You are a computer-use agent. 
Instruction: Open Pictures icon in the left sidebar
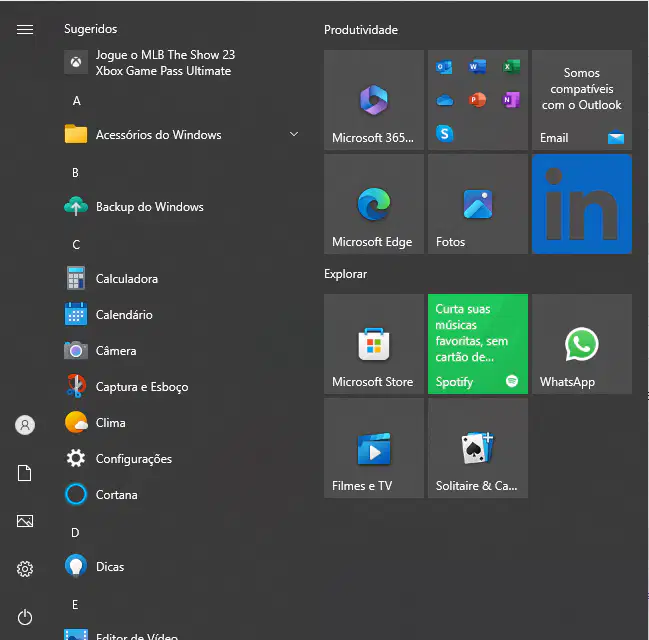25,521
